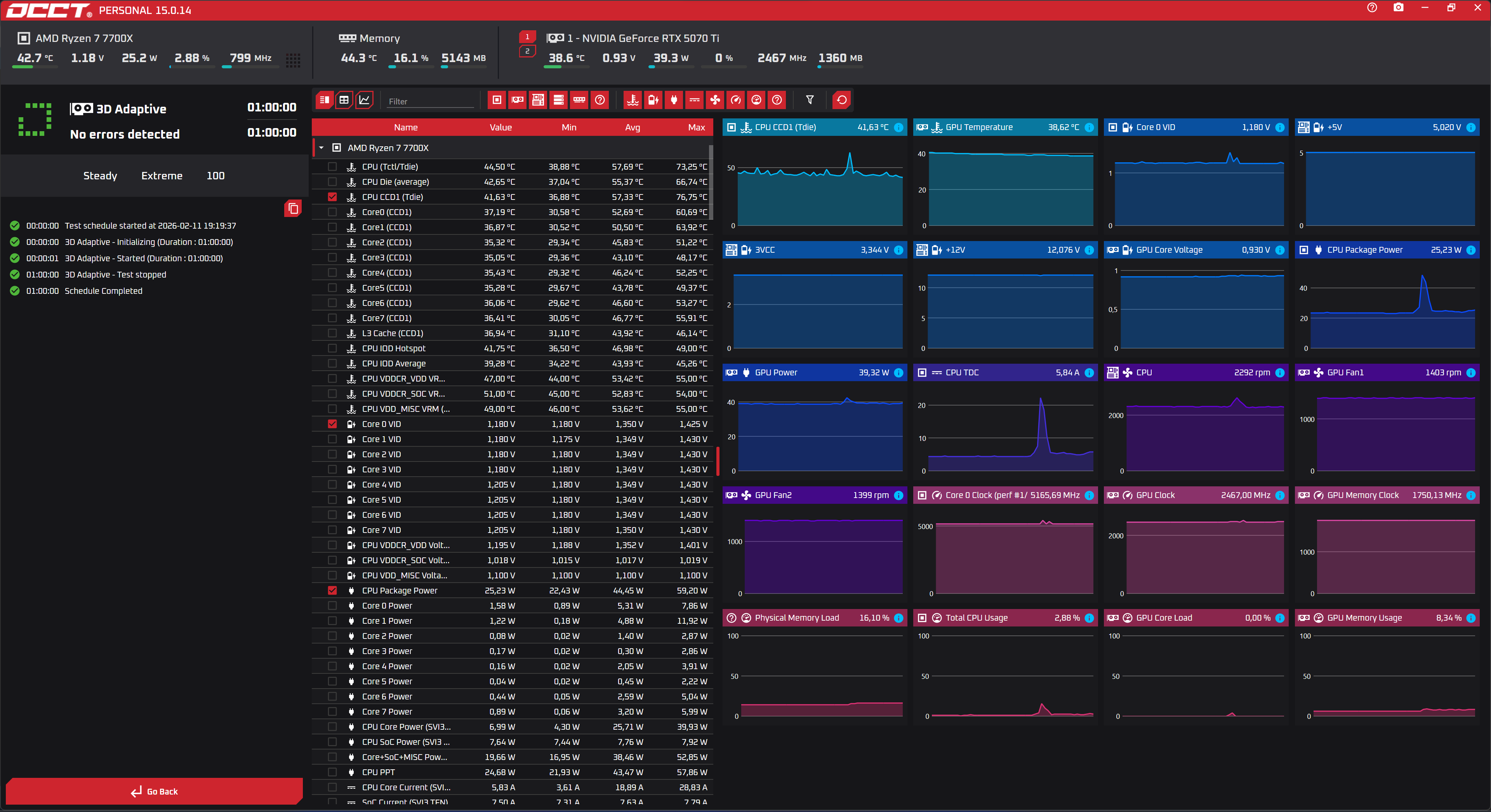Toggle the CPU sensor filter icon
1491x812 pixels.
click(x=497, y=100)
